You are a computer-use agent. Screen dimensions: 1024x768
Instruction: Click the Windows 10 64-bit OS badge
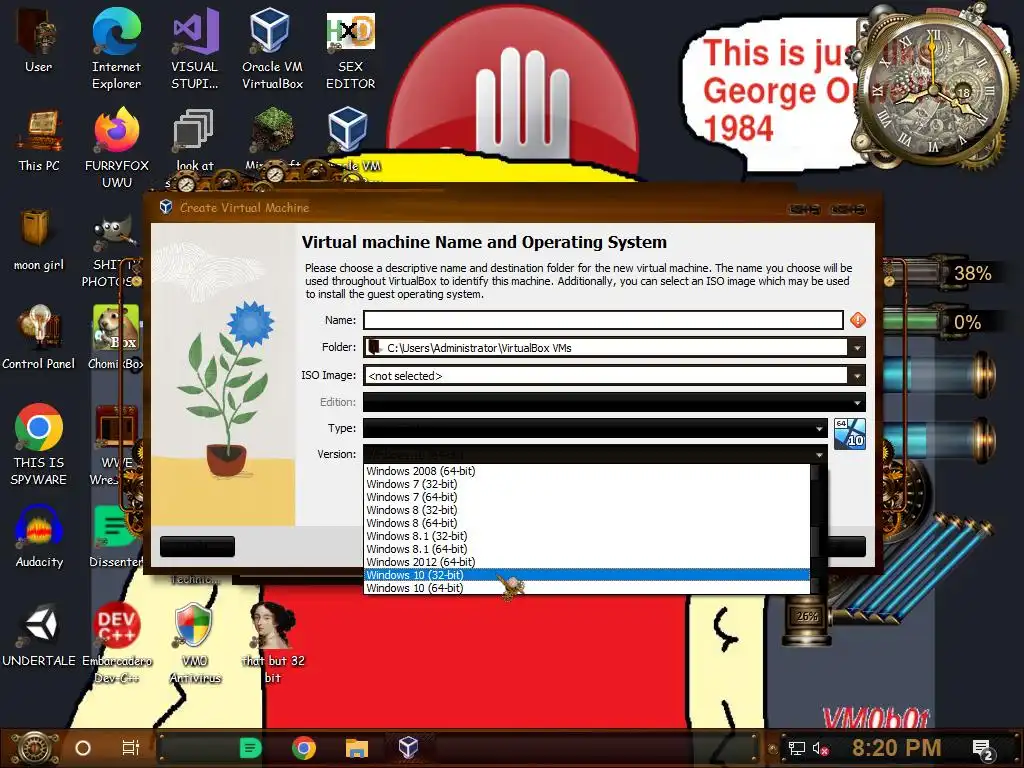tap(850, 434)
